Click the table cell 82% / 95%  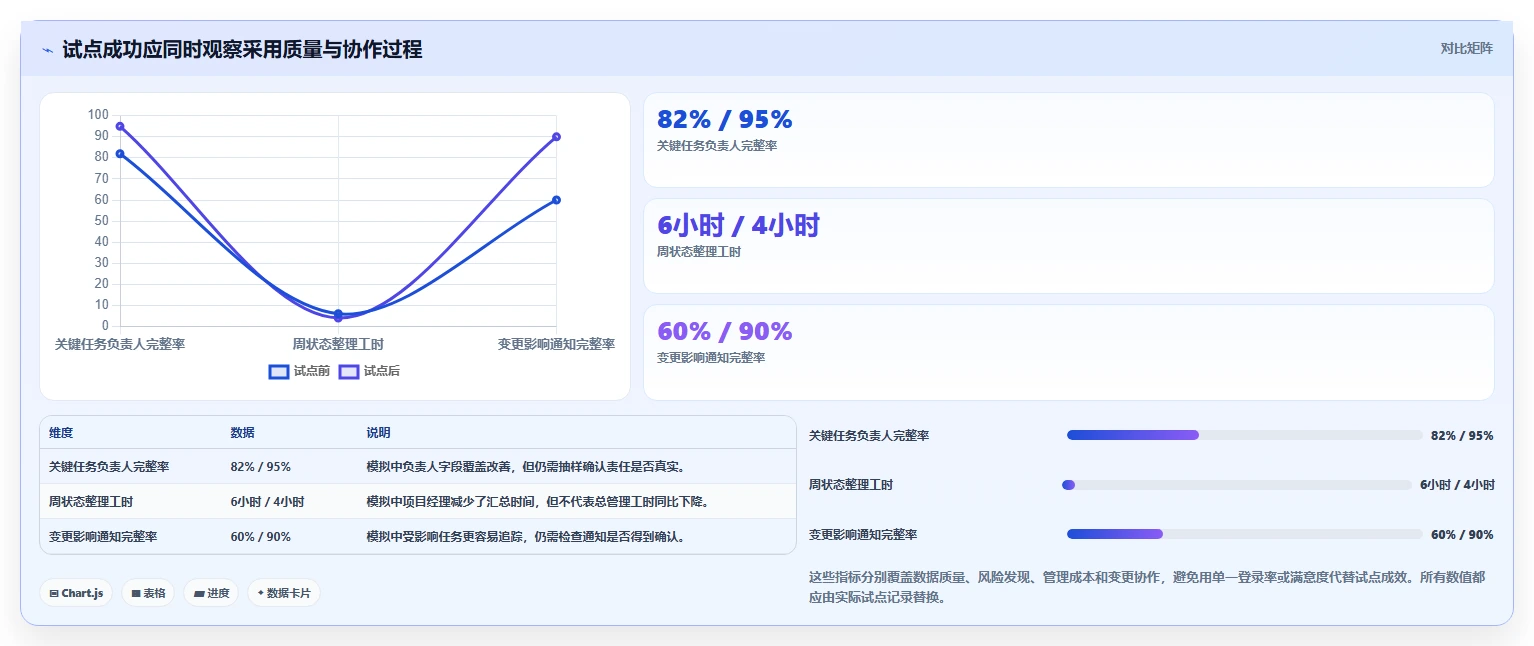tap(260, 467)
